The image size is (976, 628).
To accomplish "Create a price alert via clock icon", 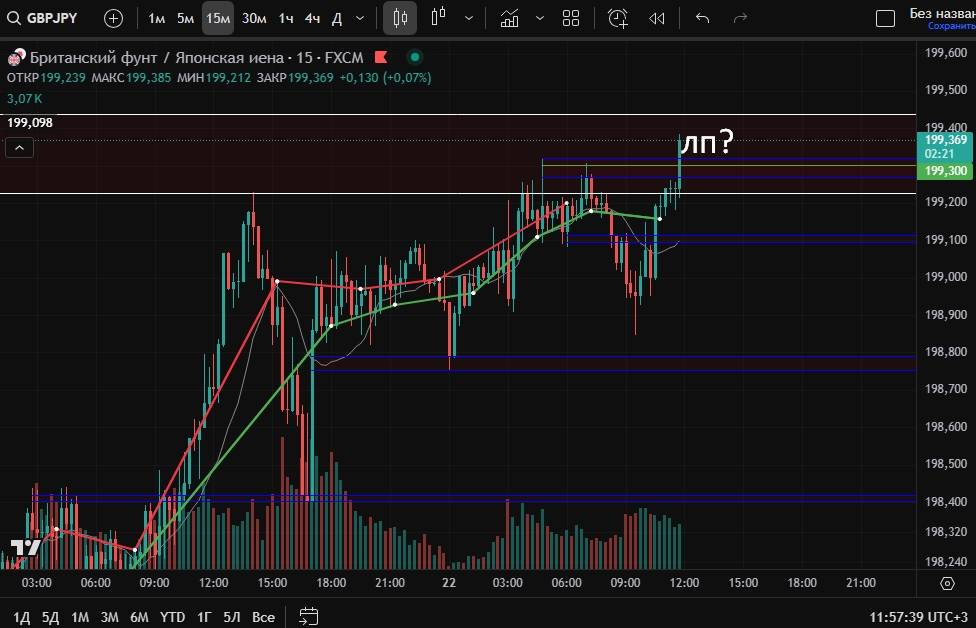I will tap(618, 18).
